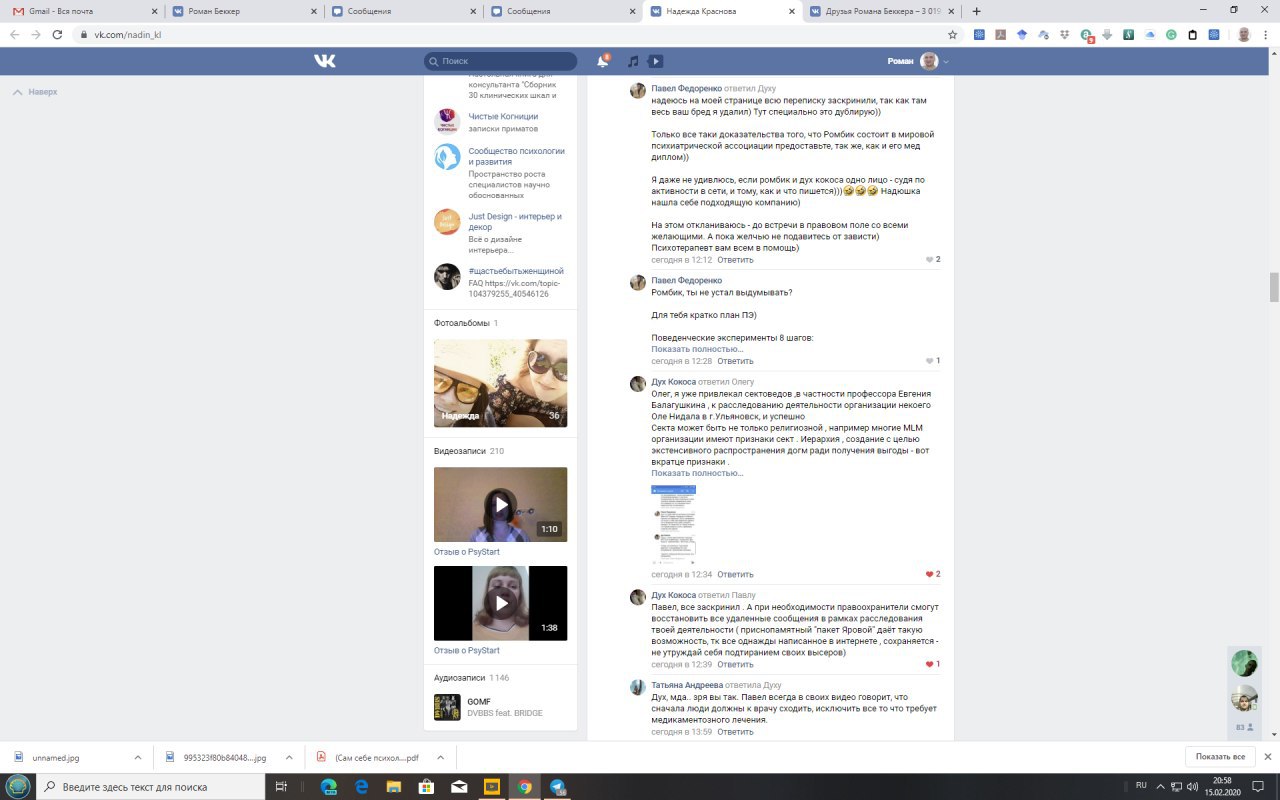1280x800 pixels.
Task: Open Telegram in the taskbar
Action: pos(557,787)
